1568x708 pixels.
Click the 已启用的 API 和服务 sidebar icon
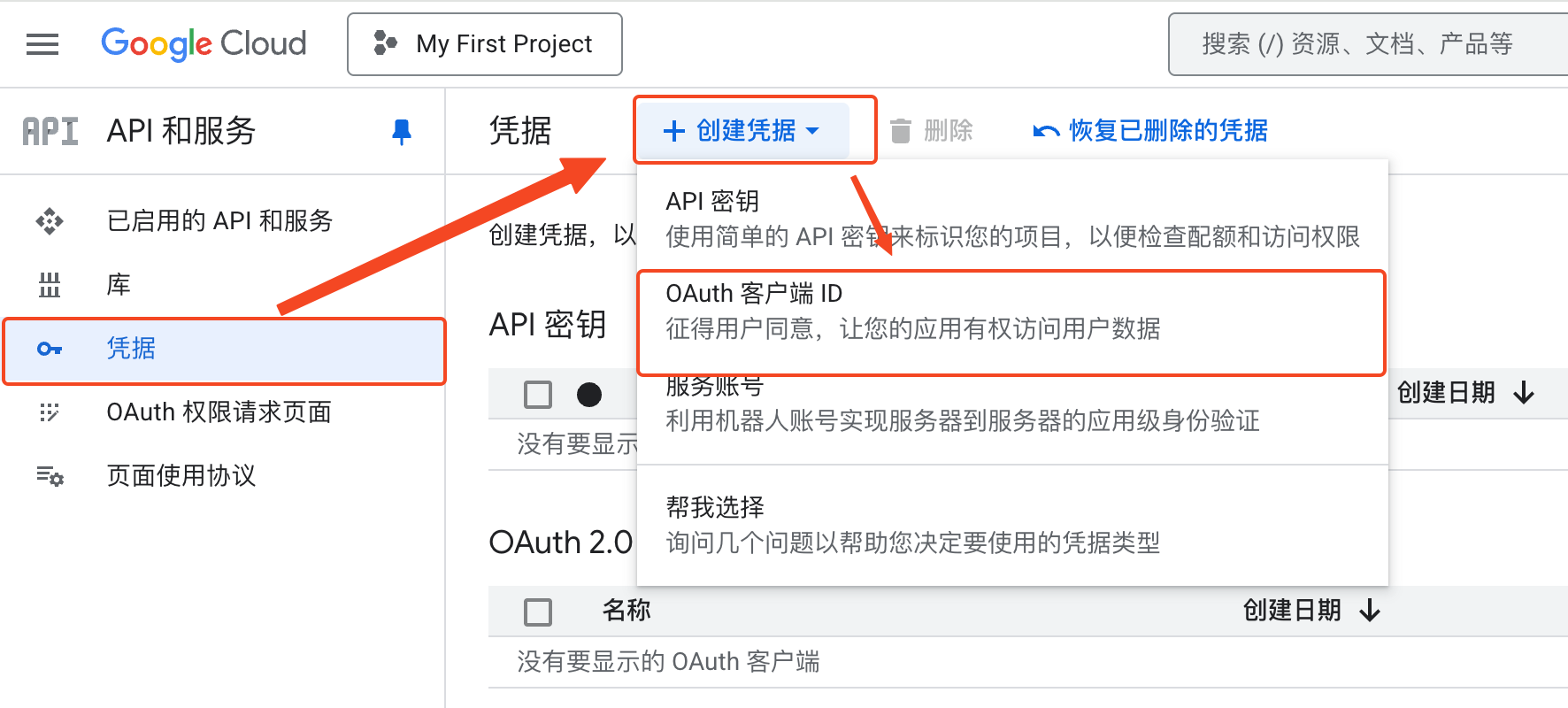tap(50, 220)
